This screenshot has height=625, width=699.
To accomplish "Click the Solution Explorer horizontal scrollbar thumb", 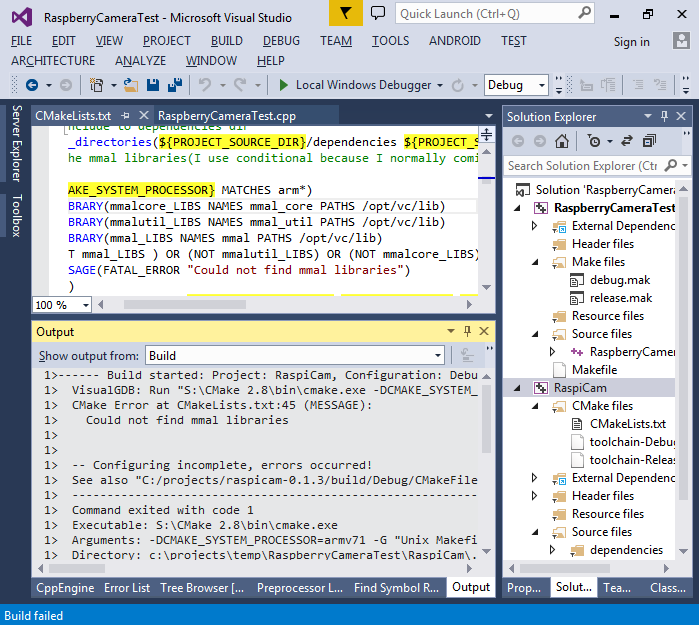I will point(565,568).
